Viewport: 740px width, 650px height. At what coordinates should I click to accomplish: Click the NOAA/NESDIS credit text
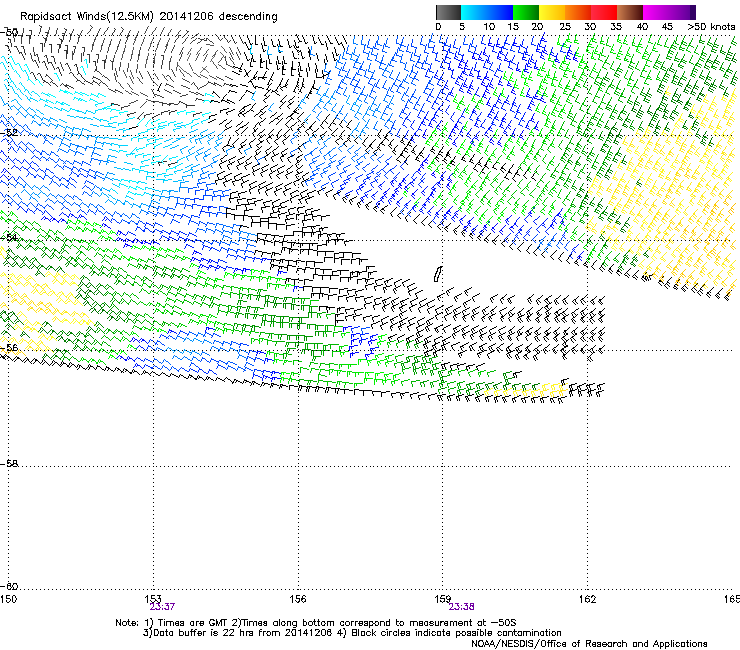(x=589, y=643)
